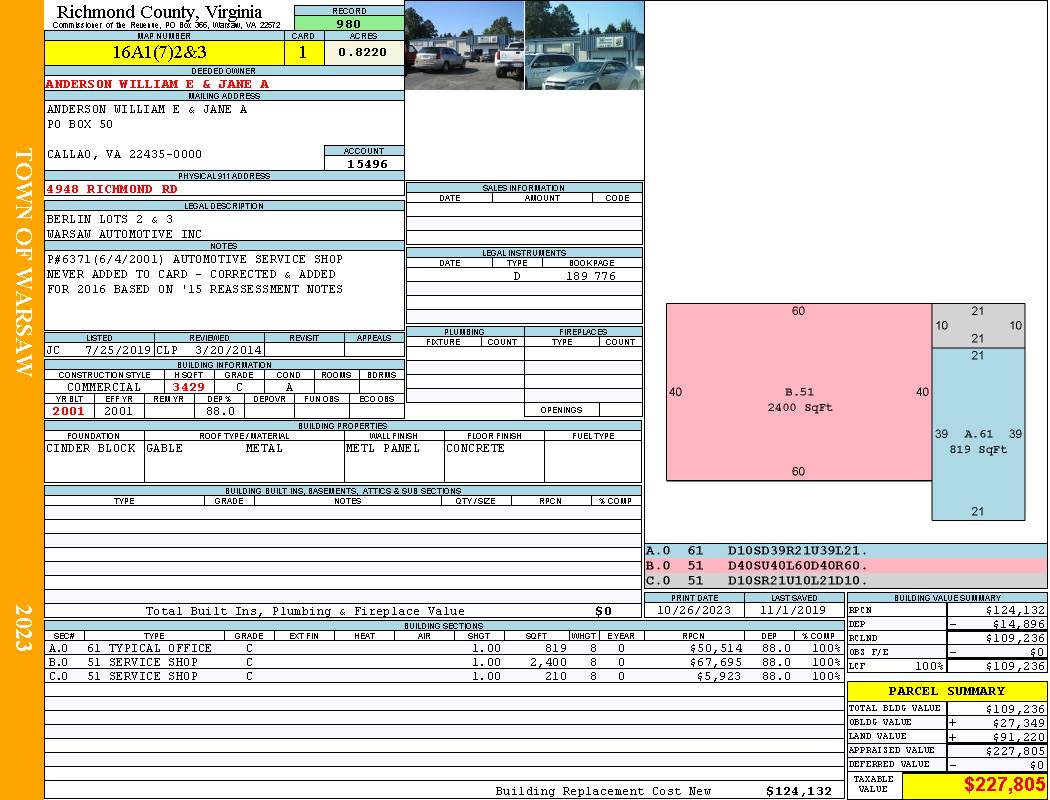Image resolution: width=1050 pixels, height=800 pixels.
Task: Select Total Built Ins value $0
Action: (603, 611)
